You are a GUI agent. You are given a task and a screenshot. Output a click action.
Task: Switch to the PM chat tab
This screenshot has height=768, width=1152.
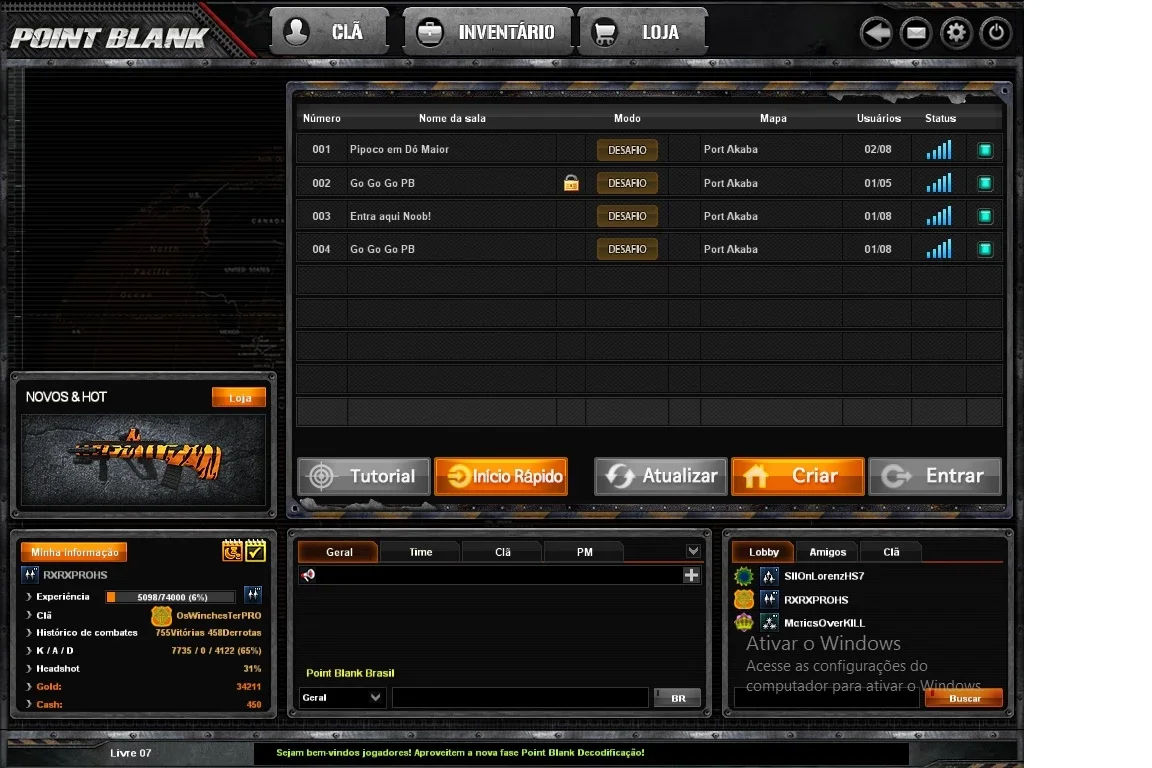[584, 552]
